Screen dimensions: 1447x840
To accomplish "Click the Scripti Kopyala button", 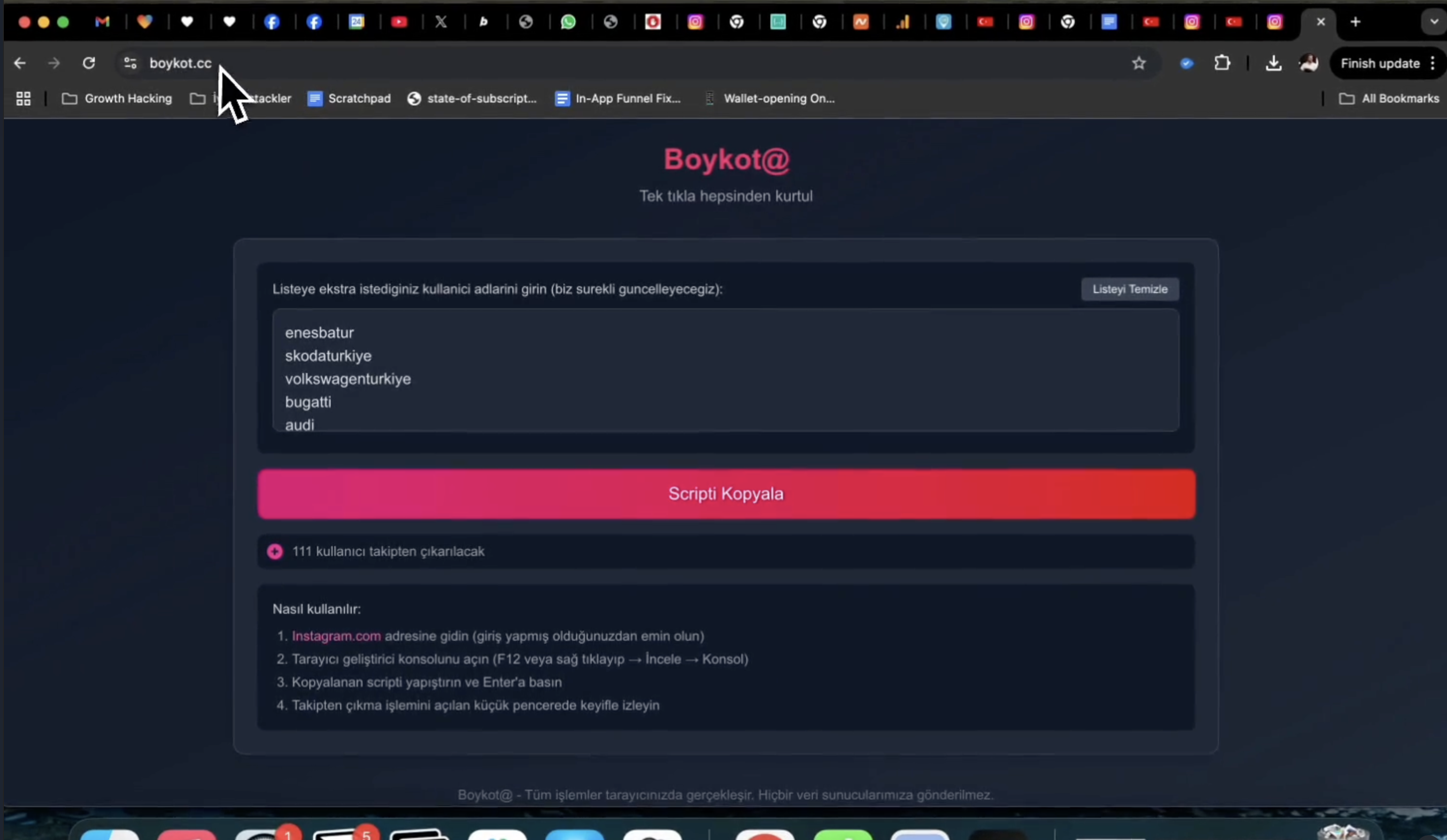I will pos(726,494).
